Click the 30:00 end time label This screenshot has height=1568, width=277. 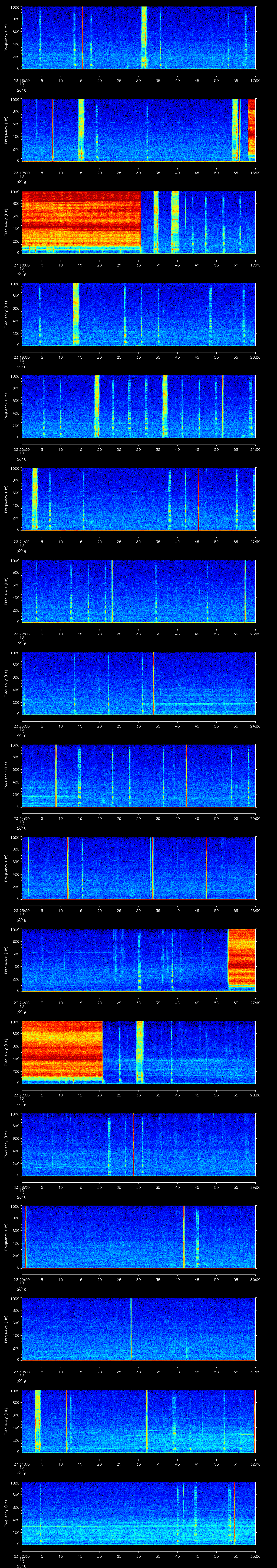point(255,1279)
